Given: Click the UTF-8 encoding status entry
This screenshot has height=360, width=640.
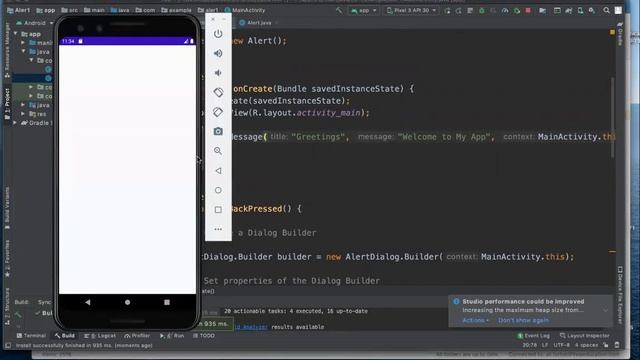Looking at the screenshot, I should click(562, 345).
